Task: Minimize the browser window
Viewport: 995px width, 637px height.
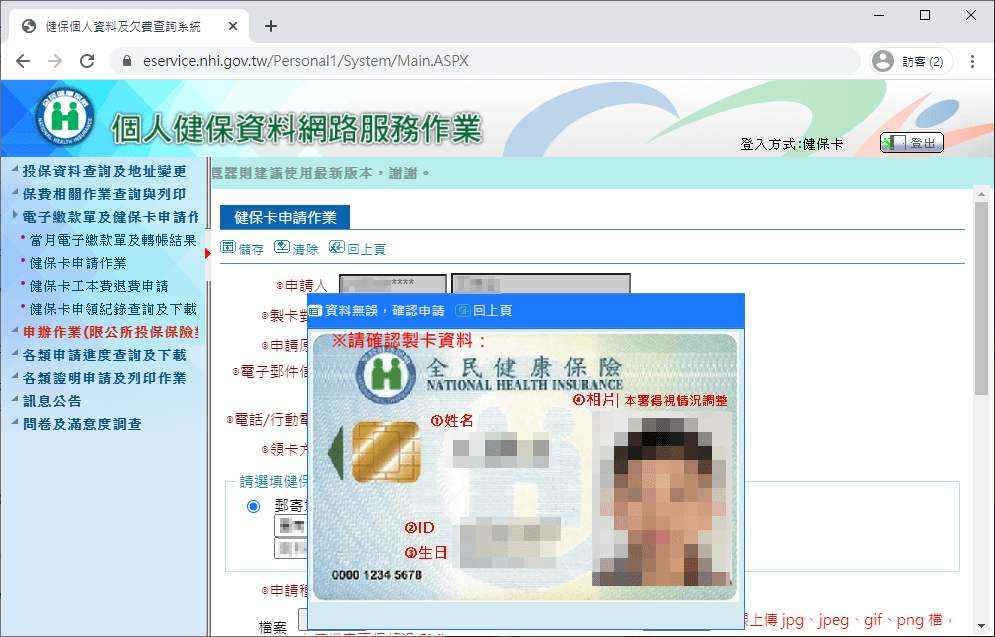Action: (879, 15)
